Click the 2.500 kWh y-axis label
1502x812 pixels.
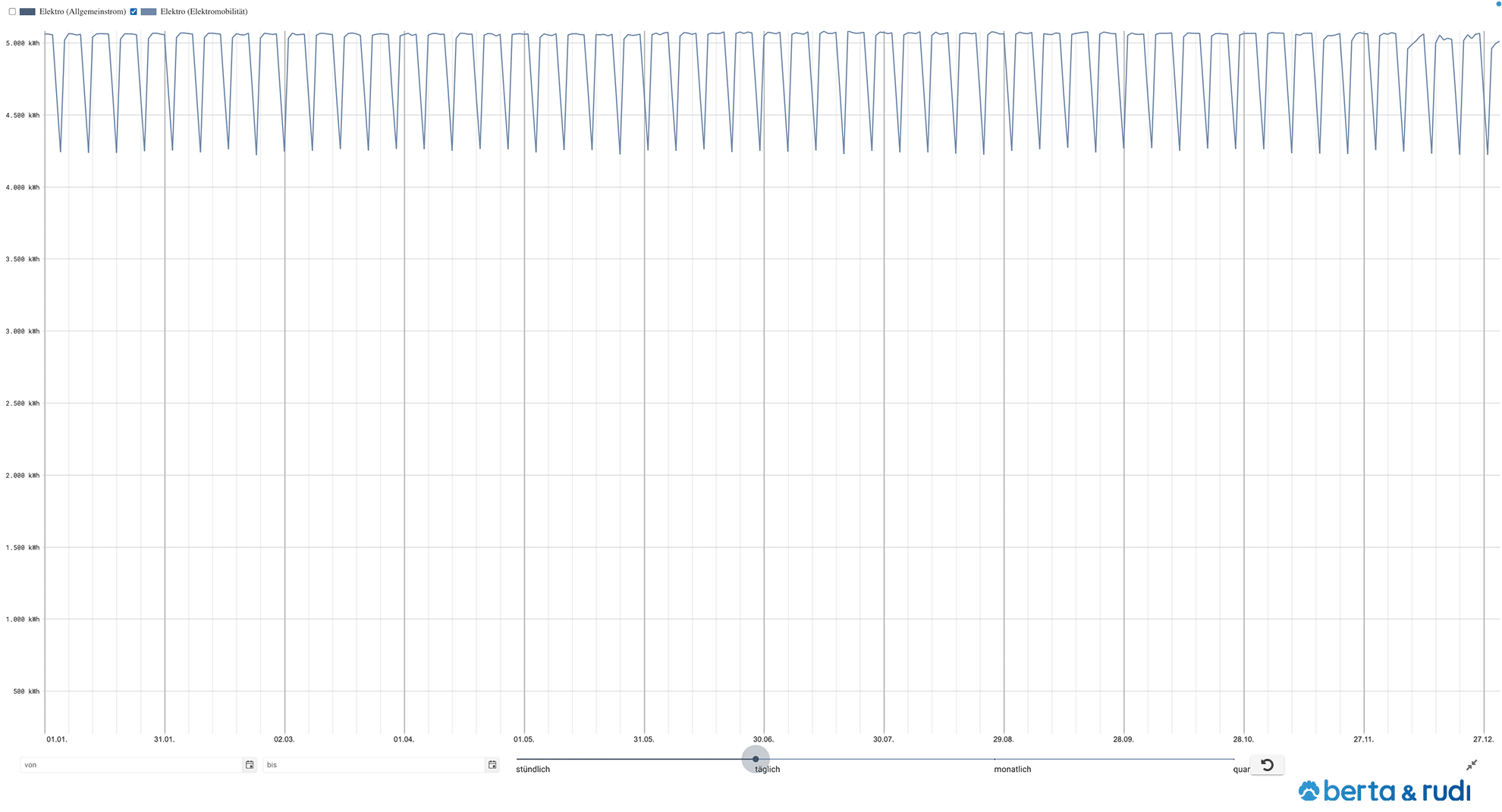pos(23,403)
